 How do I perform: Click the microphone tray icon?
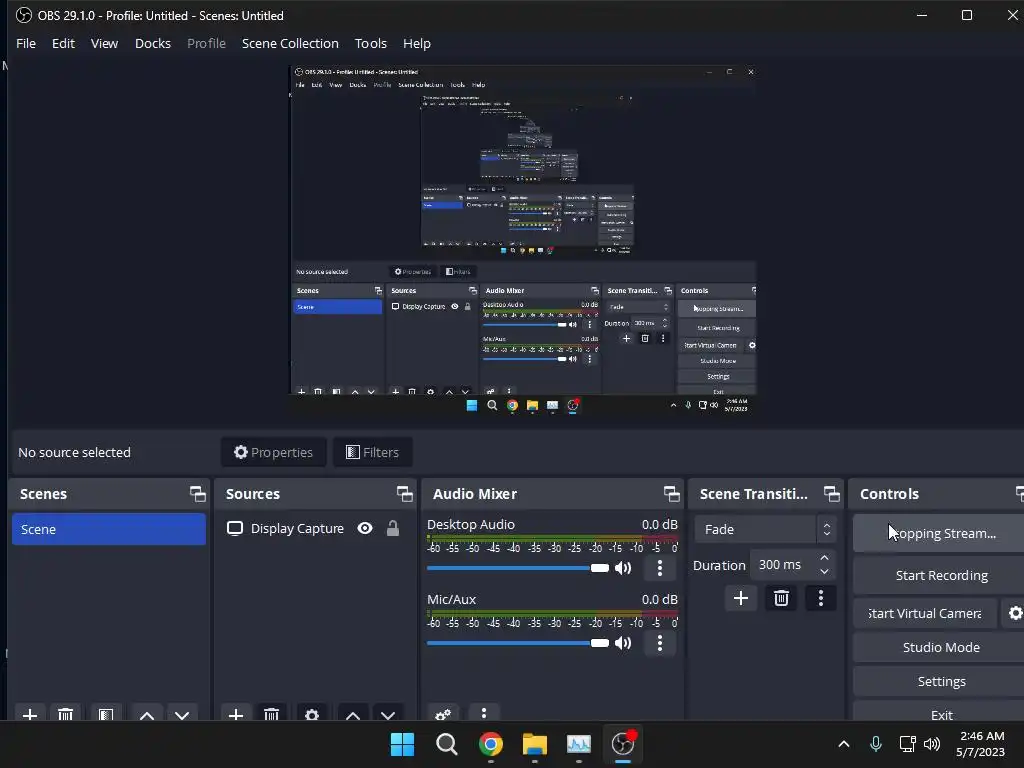pos(876,744)
